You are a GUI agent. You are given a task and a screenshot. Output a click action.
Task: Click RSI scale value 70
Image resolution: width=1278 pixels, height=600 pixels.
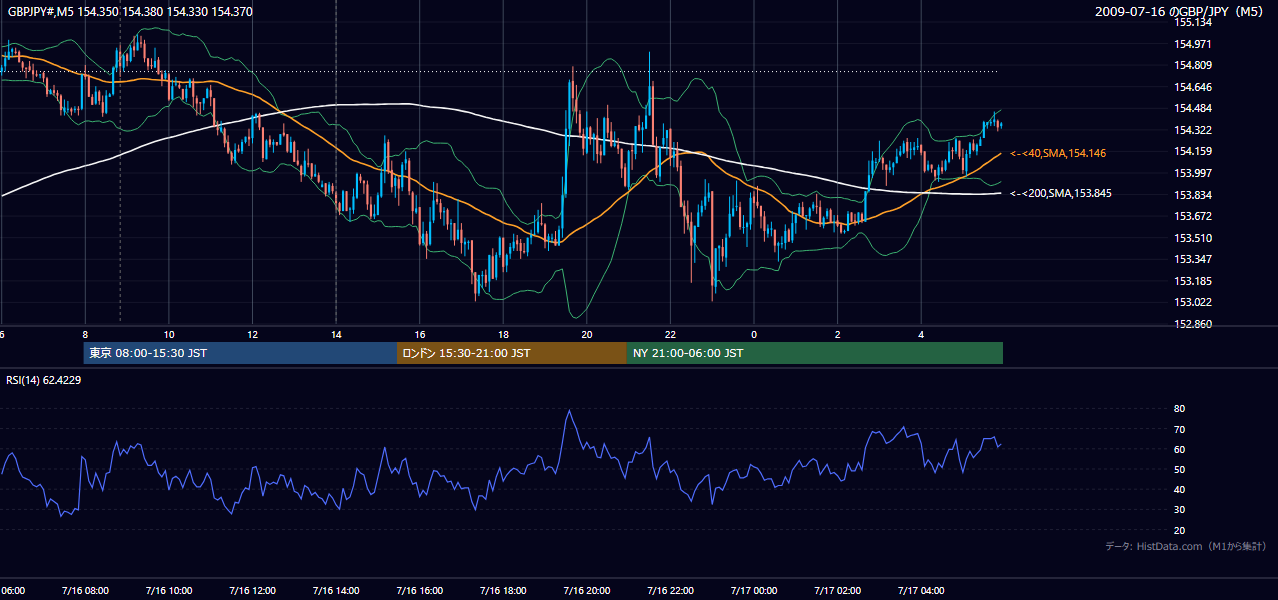click(1179, 429)
